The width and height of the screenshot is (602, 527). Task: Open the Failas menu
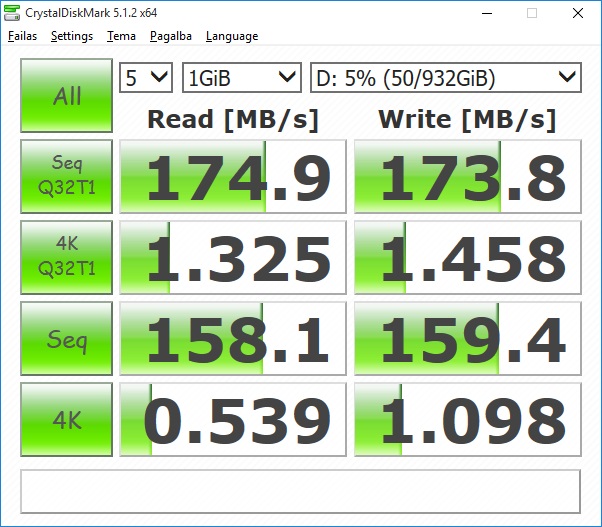(22, 36)
